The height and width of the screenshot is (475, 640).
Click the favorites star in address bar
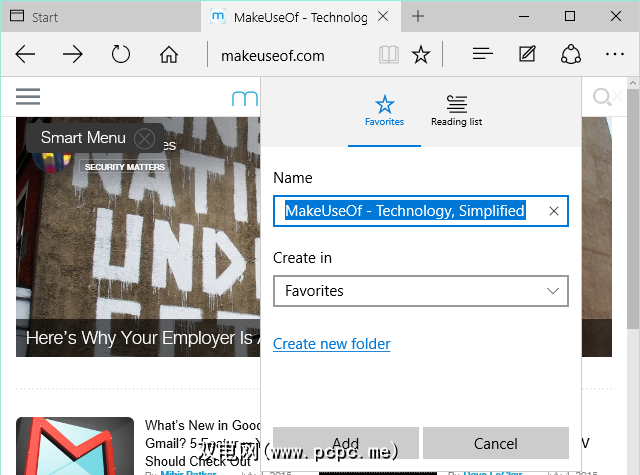click(420, 54)
